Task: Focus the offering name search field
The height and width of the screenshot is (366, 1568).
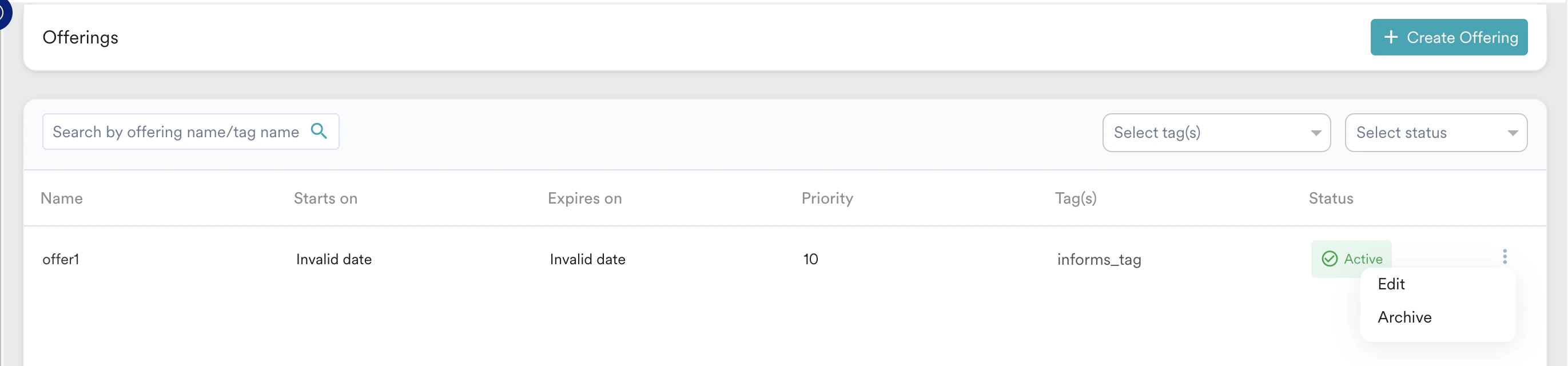Action: point(190,132)
